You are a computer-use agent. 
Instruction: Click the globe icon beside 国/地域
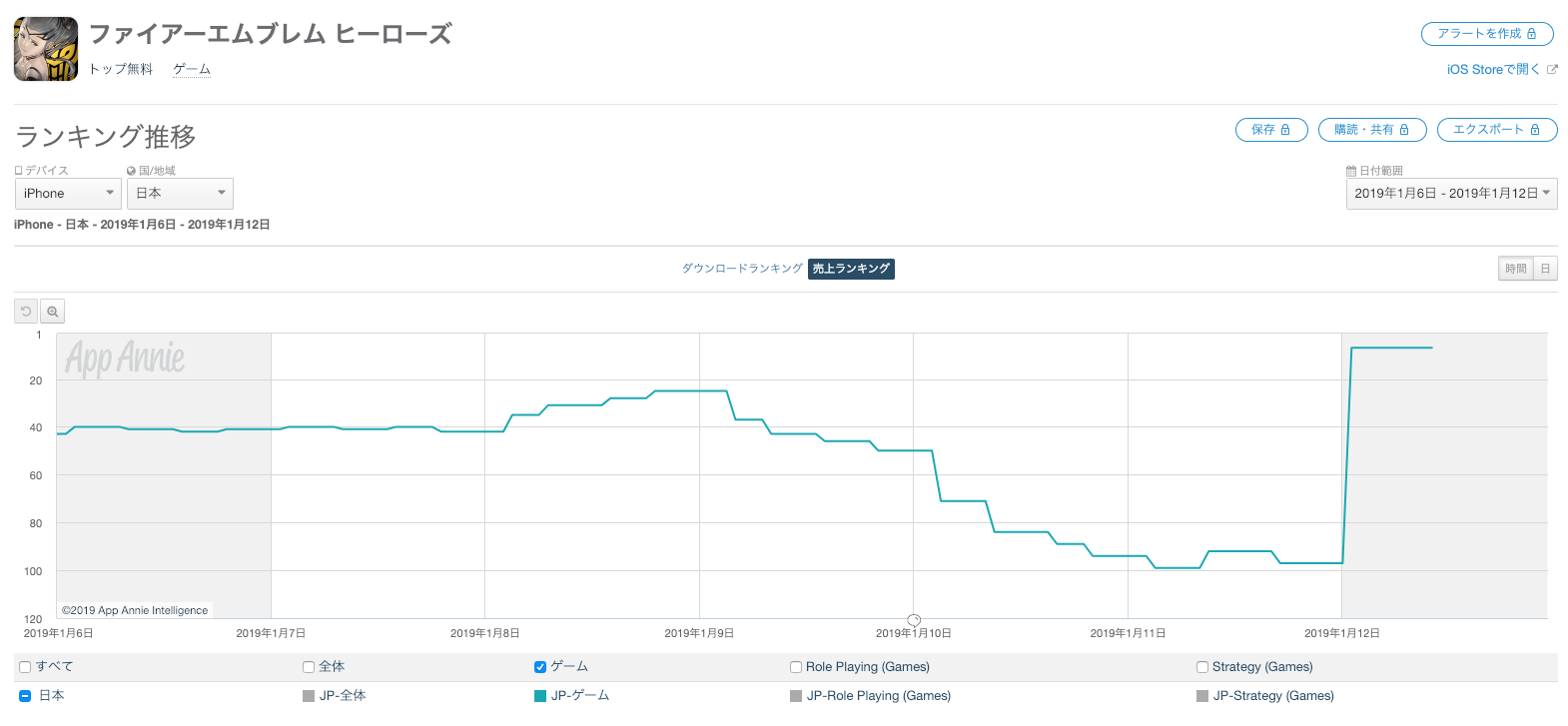132,171
